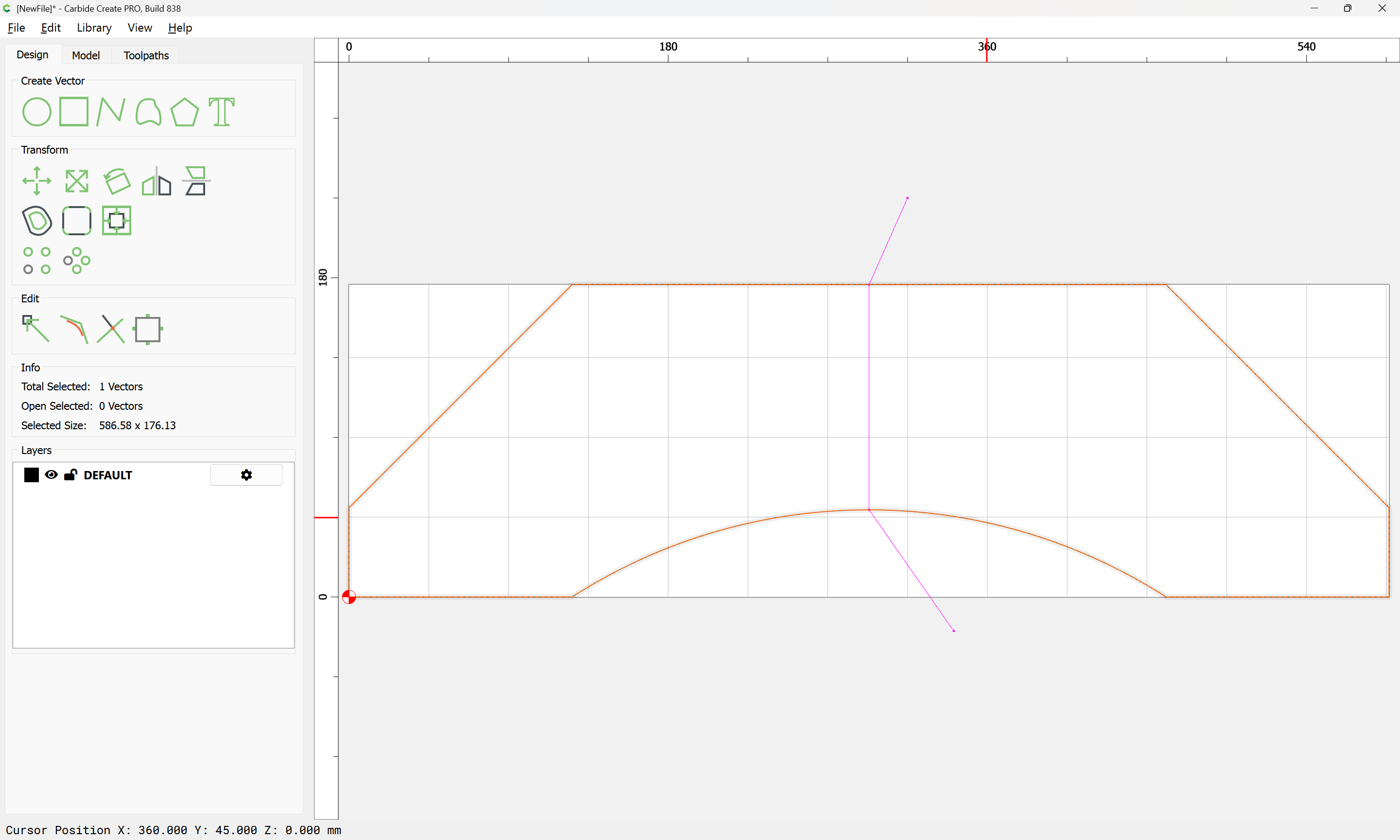
Task: Switch to the Model tab
Action: (86, 55)
